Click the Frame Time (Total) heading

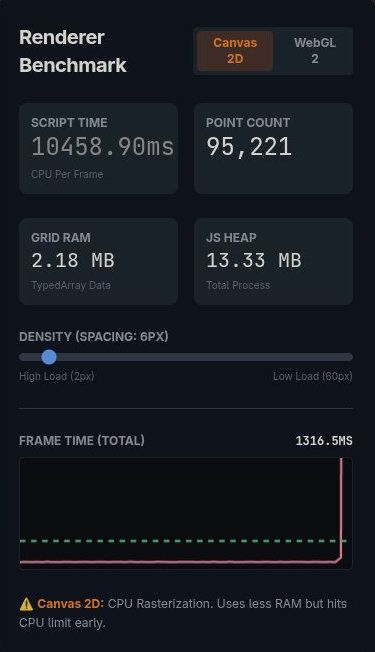click(82, 440)
